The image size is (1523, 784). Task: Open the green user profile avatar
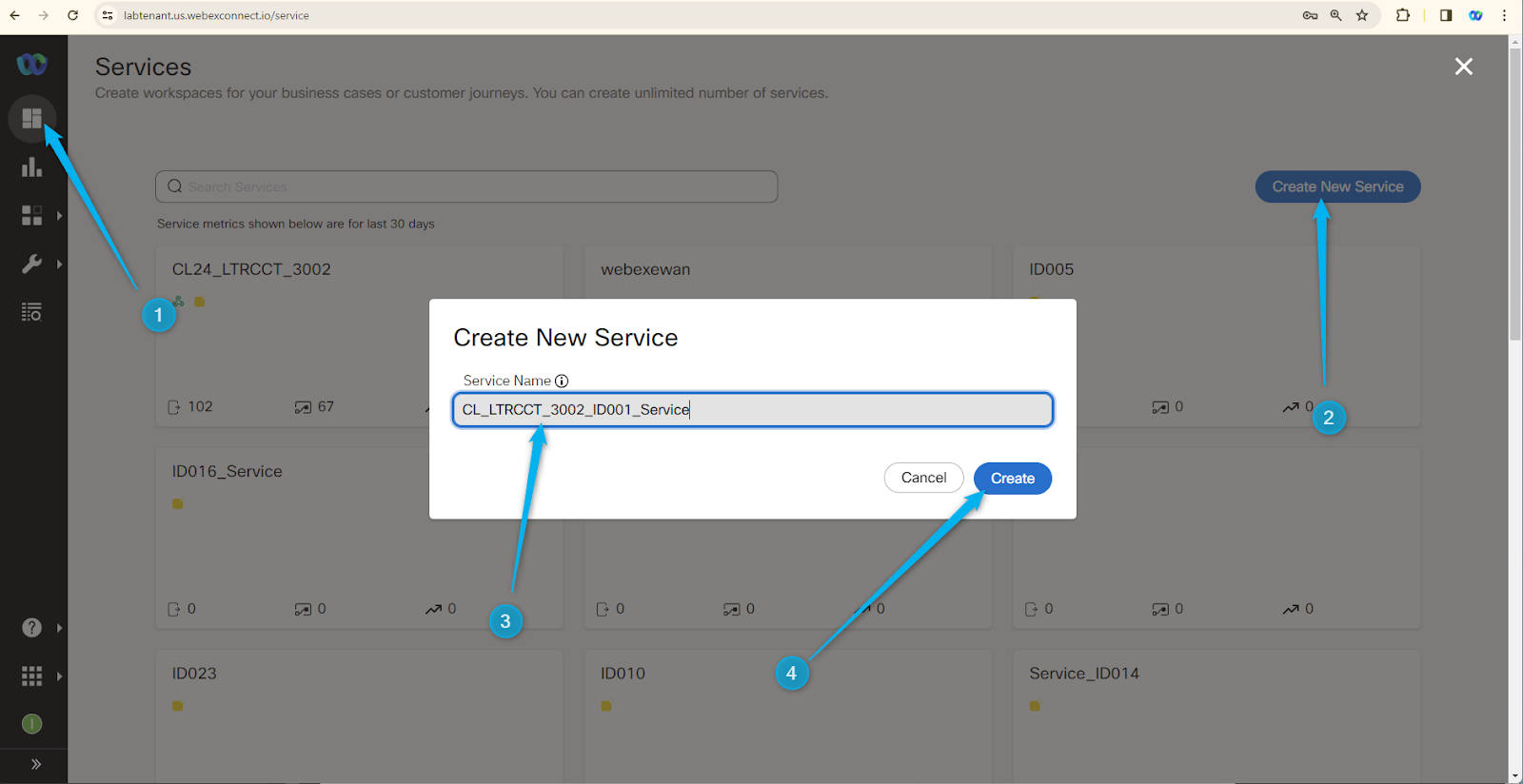click(x=32, y=724)
